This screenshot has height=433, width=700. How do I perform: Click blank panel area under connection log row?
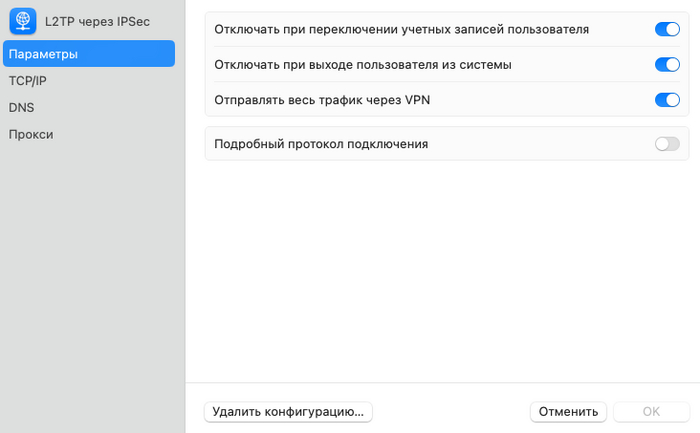pos(446,270)
